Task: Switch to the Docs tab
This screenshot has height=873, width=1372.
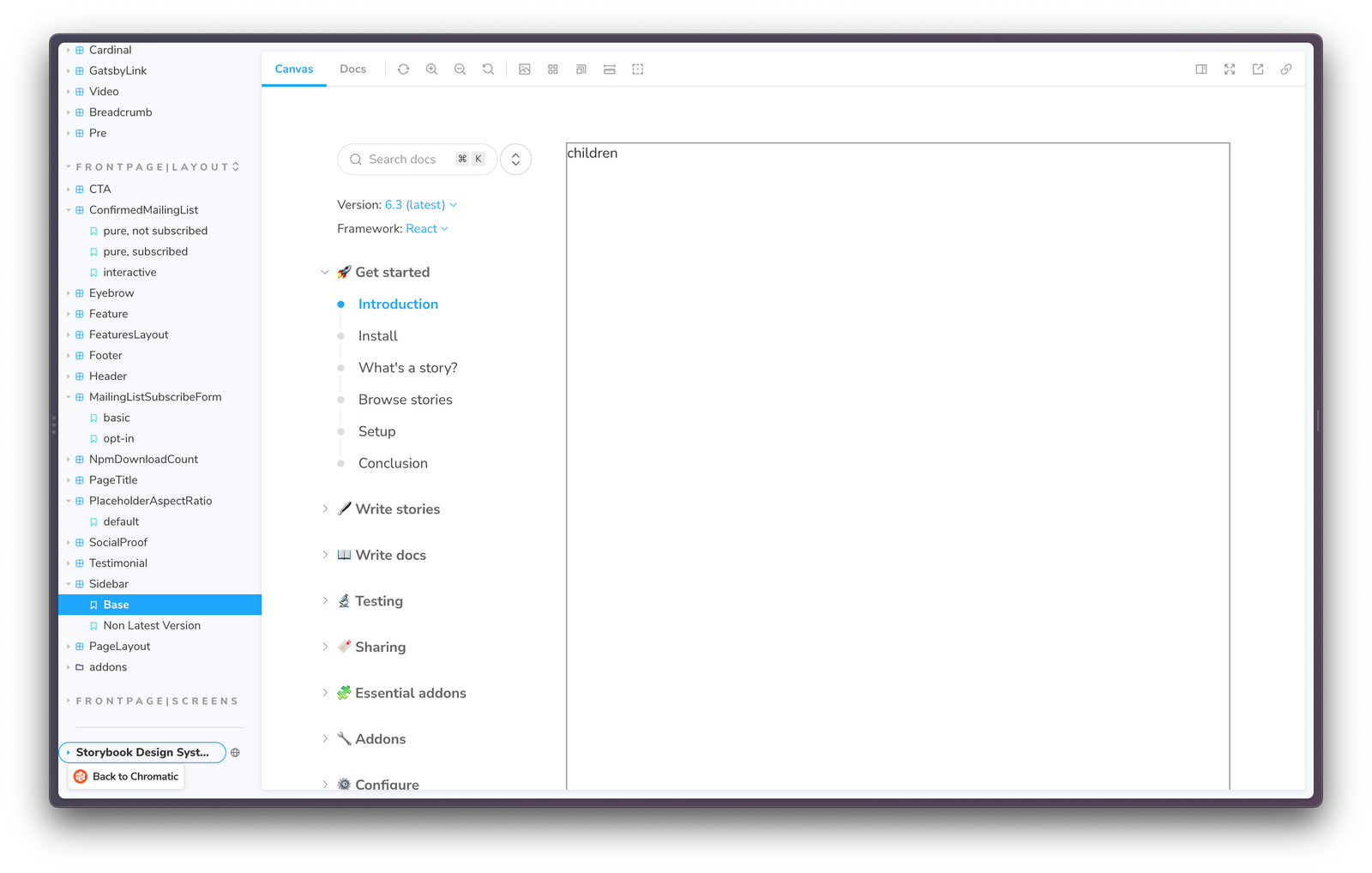Action: 352,69
